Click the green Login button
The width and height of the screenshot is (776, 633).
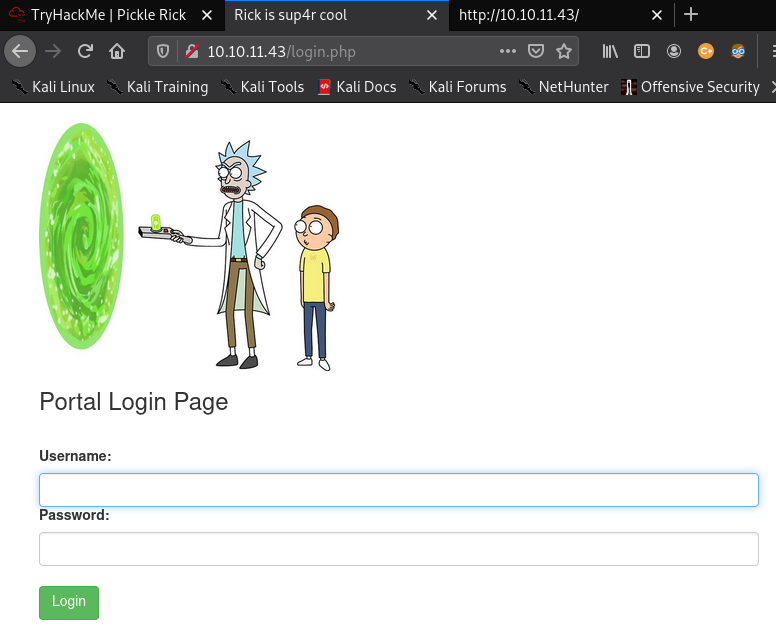click(x=69, y=602)
